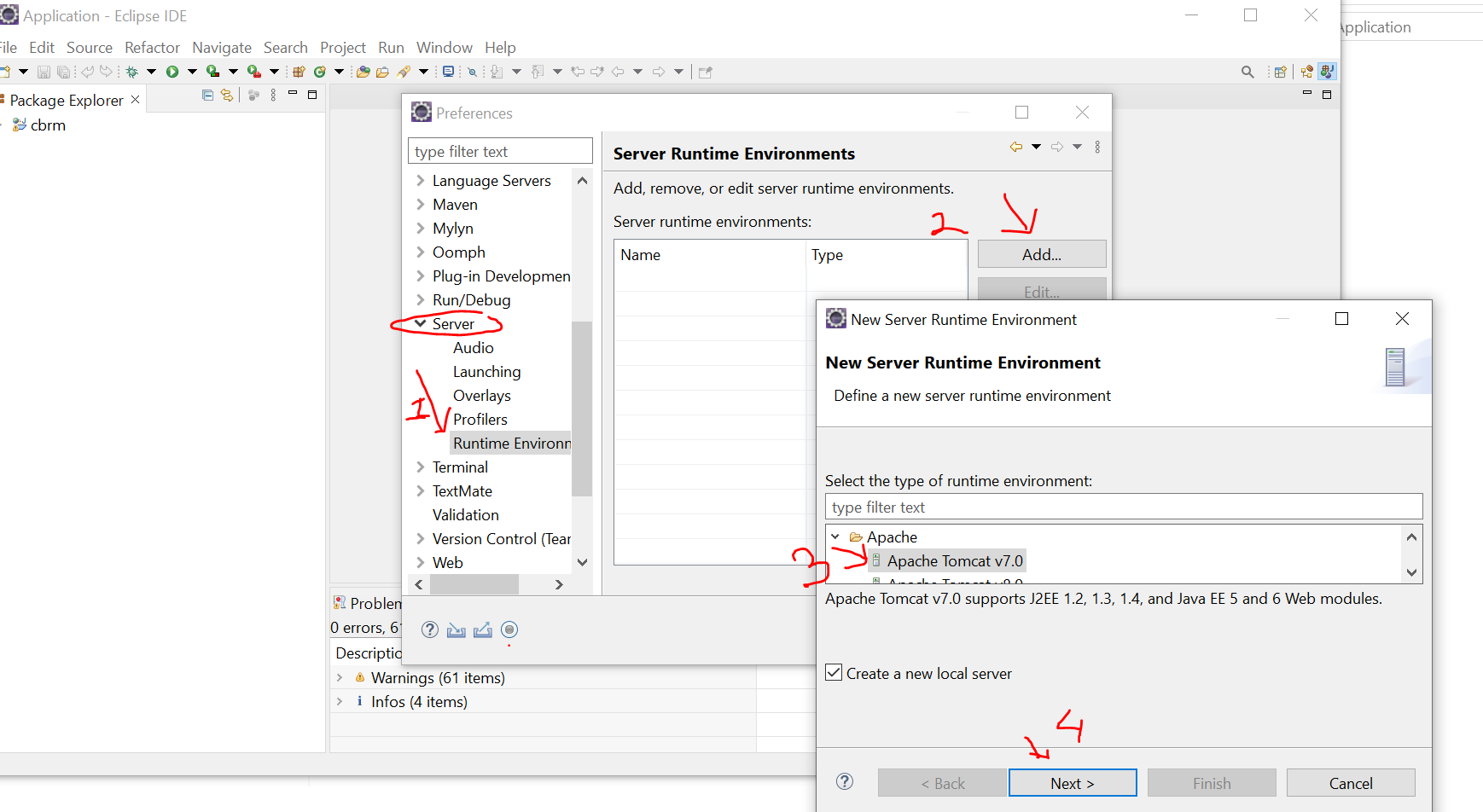Expand the Maven preferences node
Viewport: 1483px width, 812px height.
click(x=420, y=204)
